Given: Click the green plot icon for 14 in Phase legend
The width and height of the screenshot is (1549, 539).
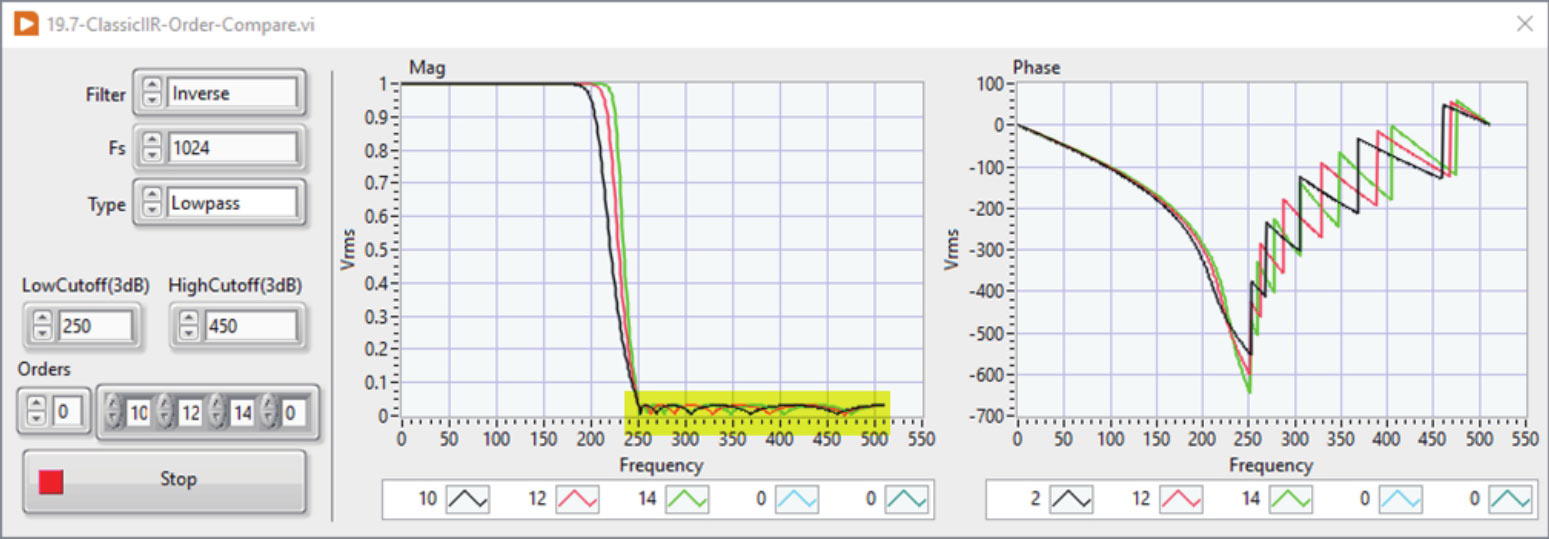Looking at the screenshot, I should click(1291, 499).
